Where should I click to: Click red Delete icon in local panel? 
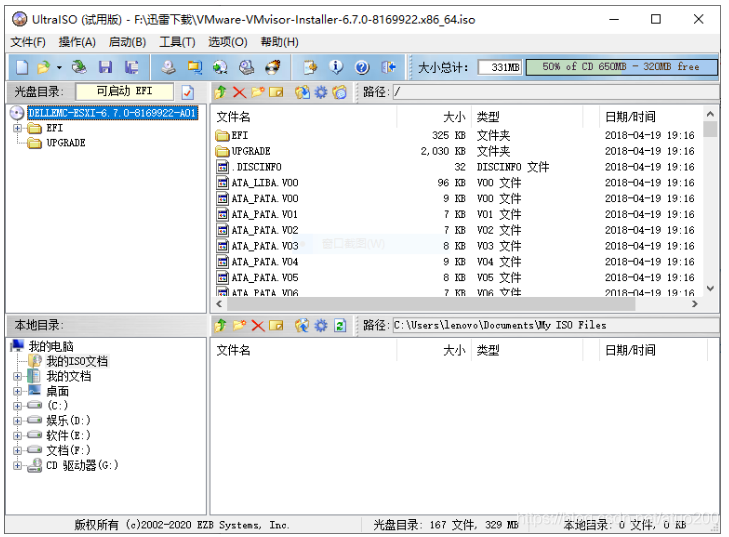point(258,325)
